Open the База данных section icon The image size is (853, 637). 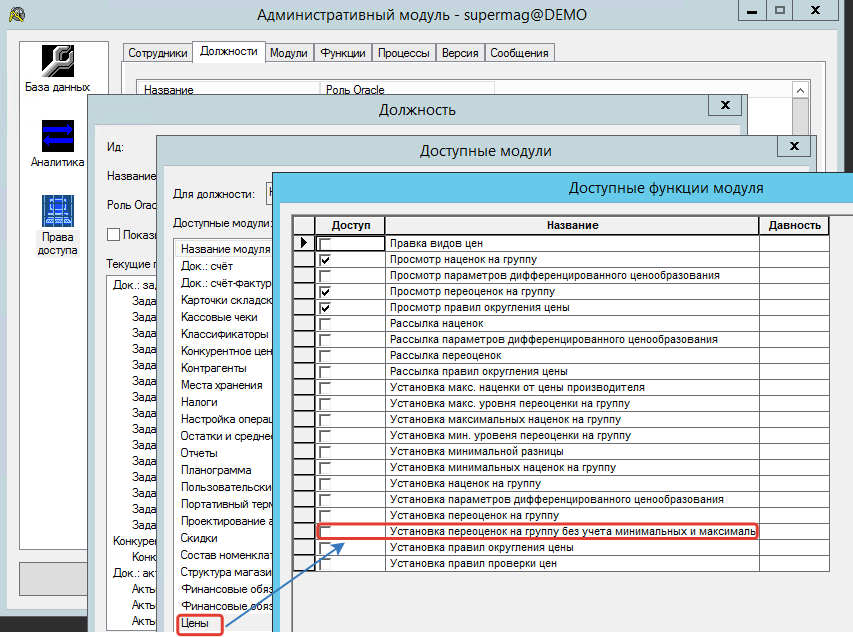58,60
